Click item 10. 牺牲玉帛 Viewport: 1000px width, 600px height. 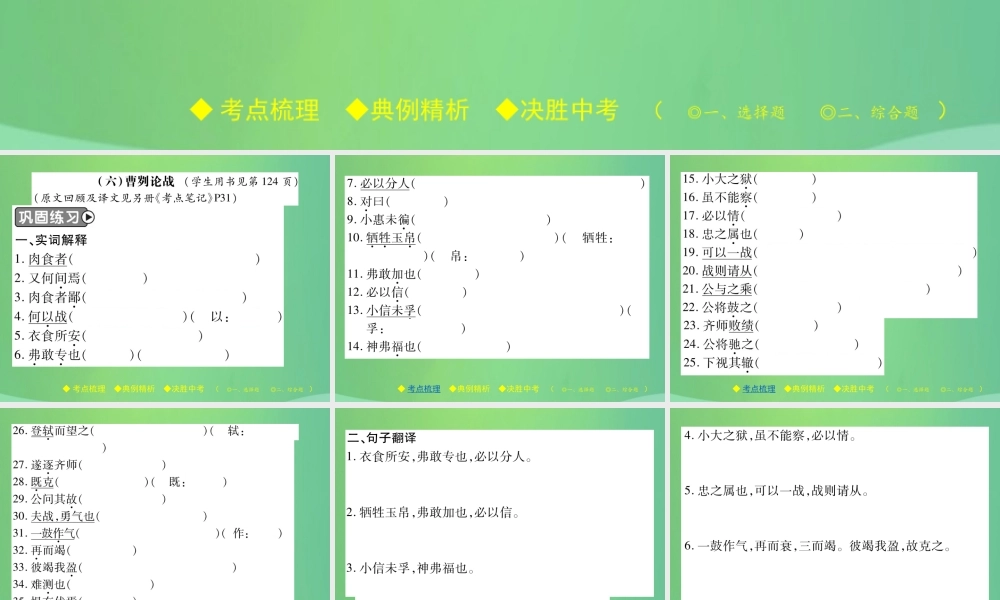click(381, 238)
